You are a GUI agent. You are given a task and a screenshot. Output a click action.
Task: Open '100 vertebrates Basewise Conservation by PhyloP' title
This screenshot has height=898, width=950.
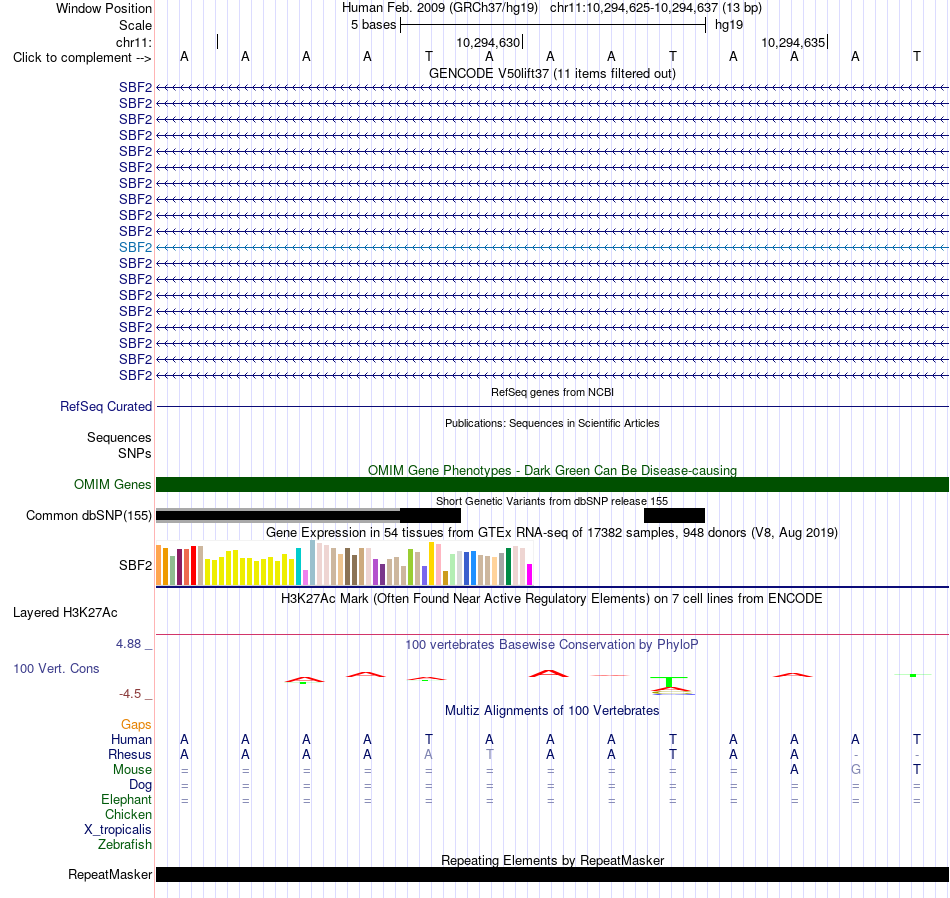552,645
